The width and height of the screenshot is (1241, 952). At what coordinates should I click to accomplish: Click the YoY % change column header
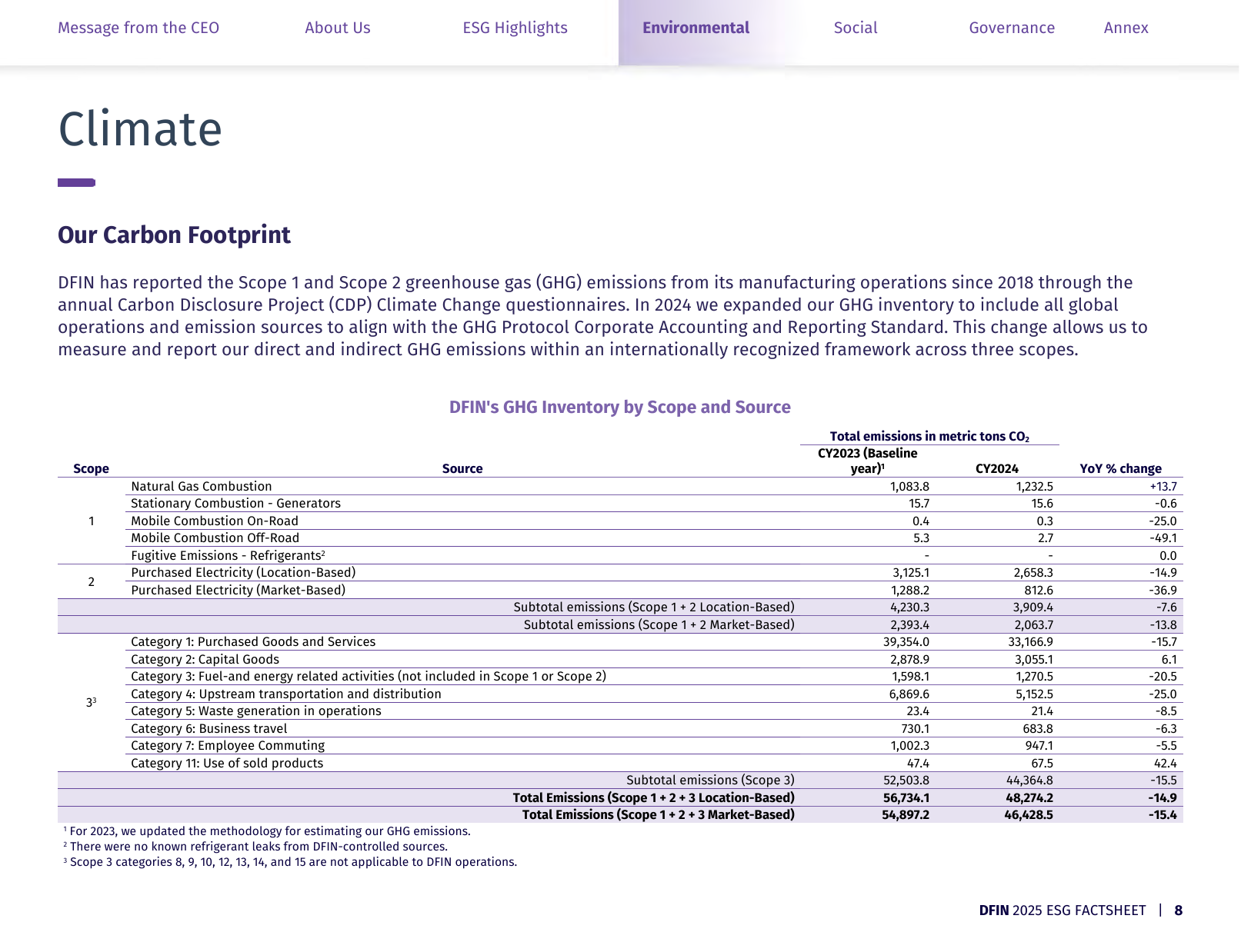(x=1121, y=469)
